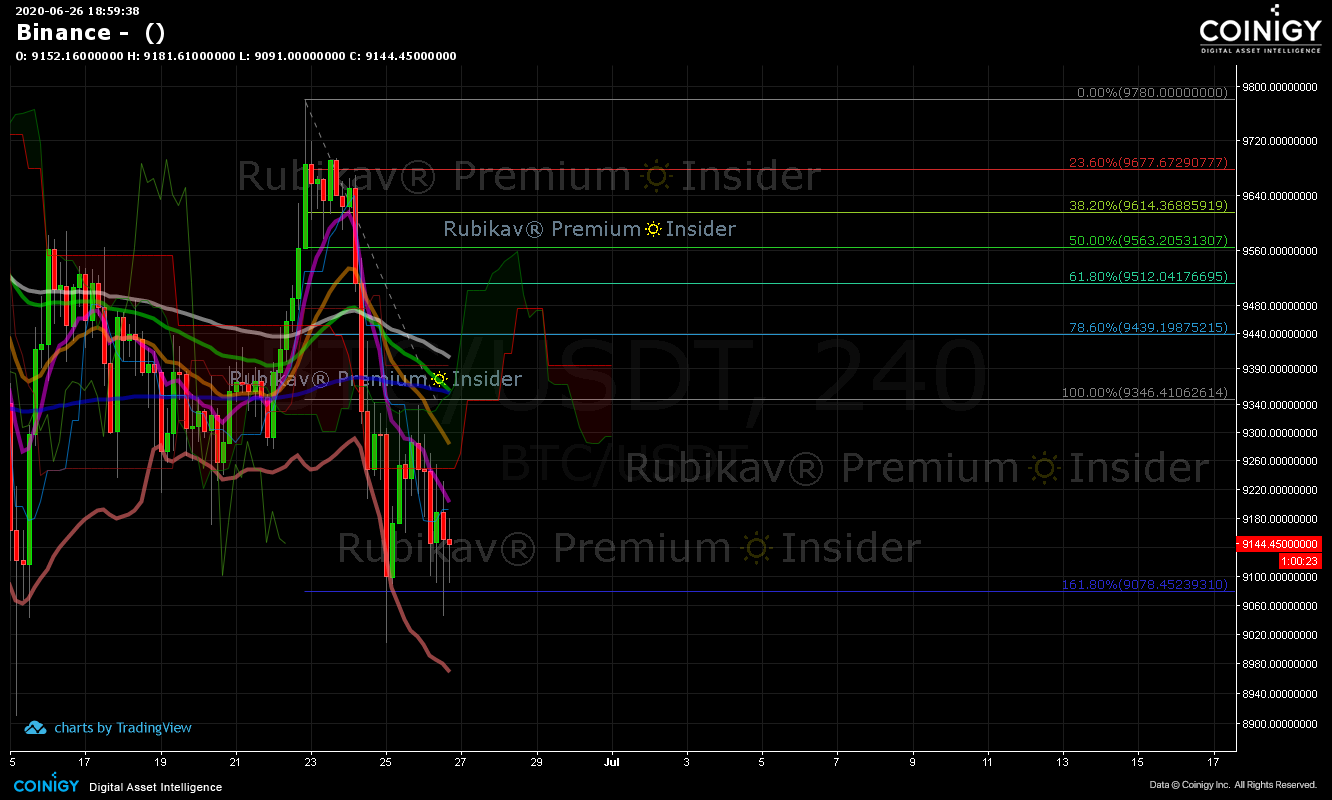The image size is (1332, 800).
Task: Click 'Digital Asset Intelligence' footer text
Action: pyautogui.click(x=155, y=787)
